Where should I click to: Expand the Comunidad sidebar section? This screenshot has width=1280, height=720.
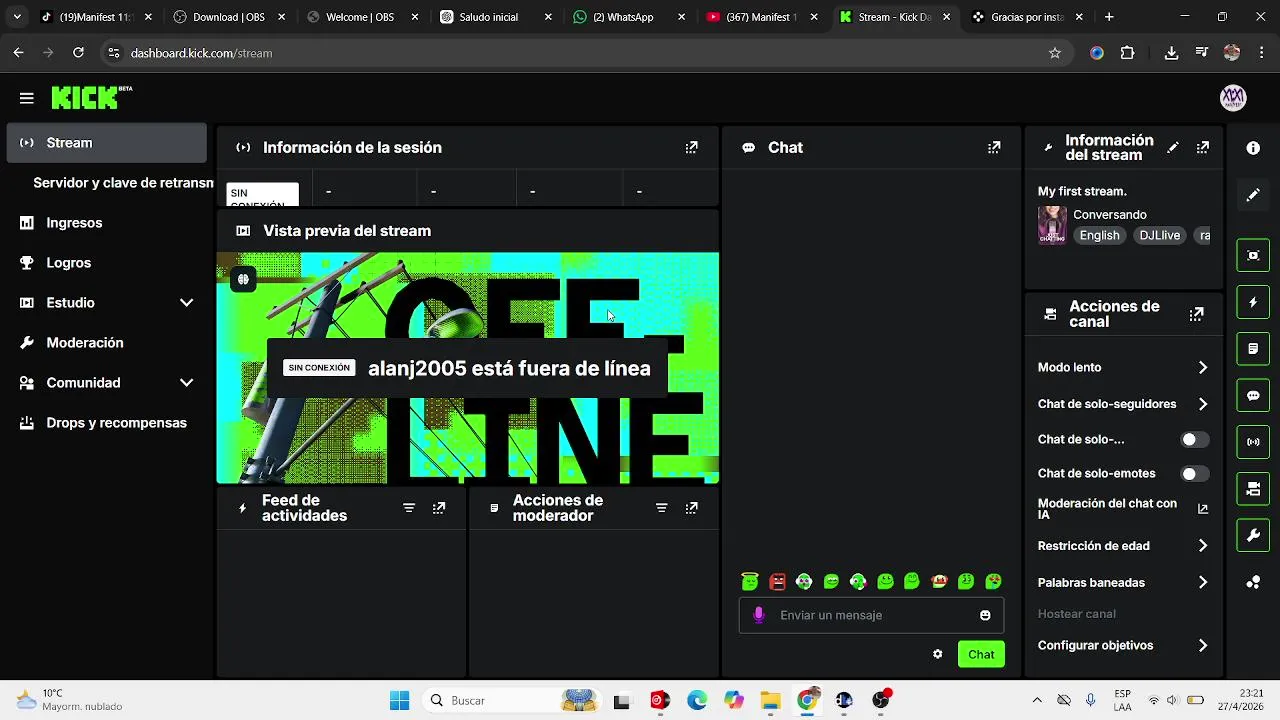[186, 383]
